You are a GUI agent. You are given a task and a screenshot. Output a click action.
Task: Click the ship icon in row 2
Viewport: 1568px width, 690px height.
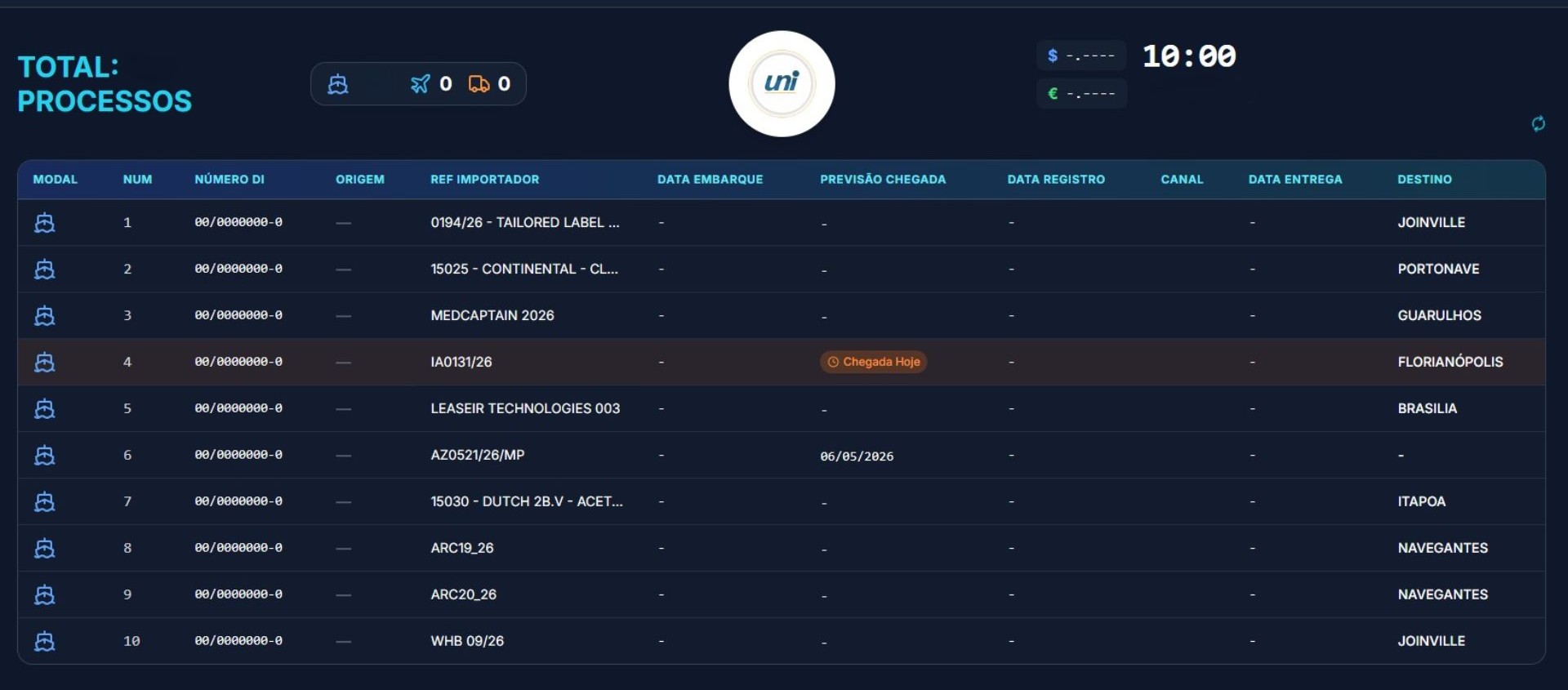click(45, 269)
